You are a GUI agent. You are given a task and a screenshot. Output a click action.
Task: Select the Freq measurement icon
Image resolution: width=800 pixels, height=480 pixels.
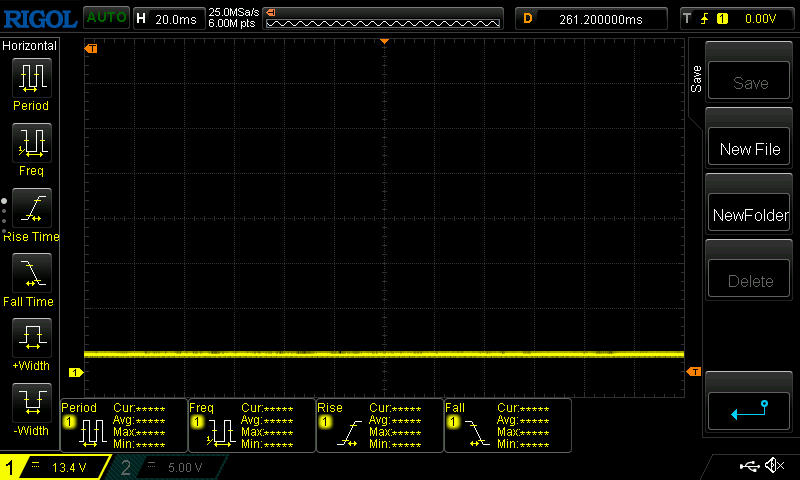[x=30, y=144]
